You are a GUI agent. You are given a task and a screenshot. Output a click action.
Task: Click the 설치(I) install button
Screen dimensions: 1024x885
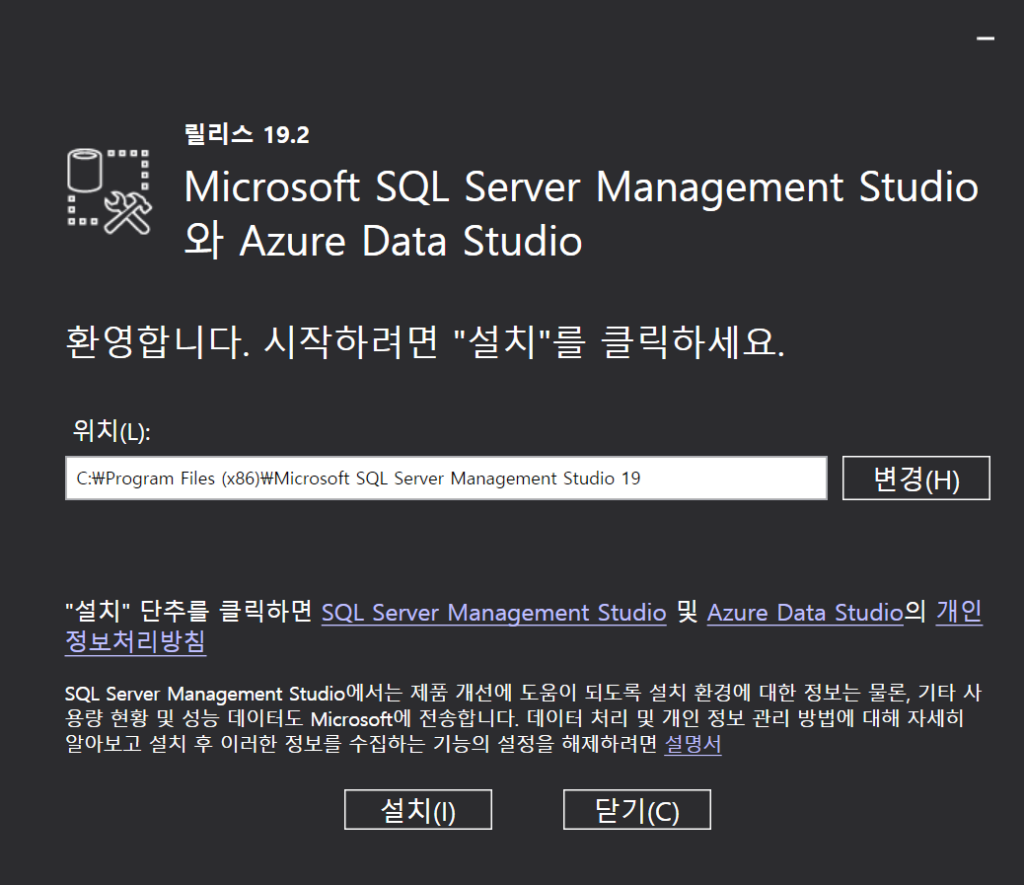click(418, 810)
